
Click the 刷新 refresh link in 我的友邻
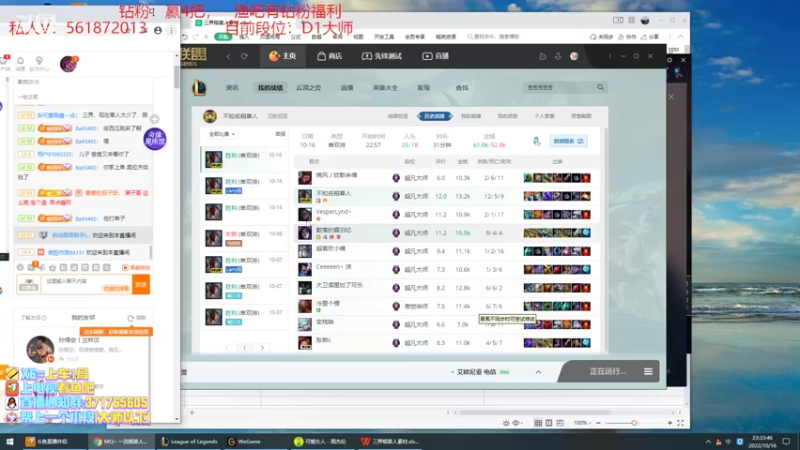137,318
